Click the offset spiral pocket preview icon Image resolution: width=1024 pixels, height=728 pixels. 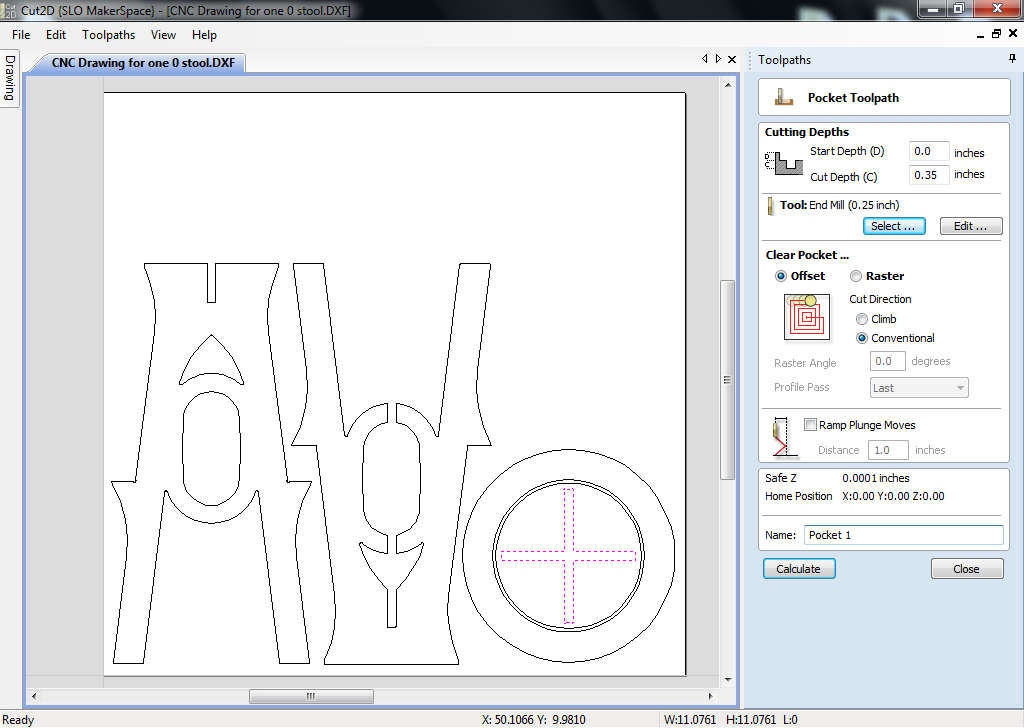point(807,317)
